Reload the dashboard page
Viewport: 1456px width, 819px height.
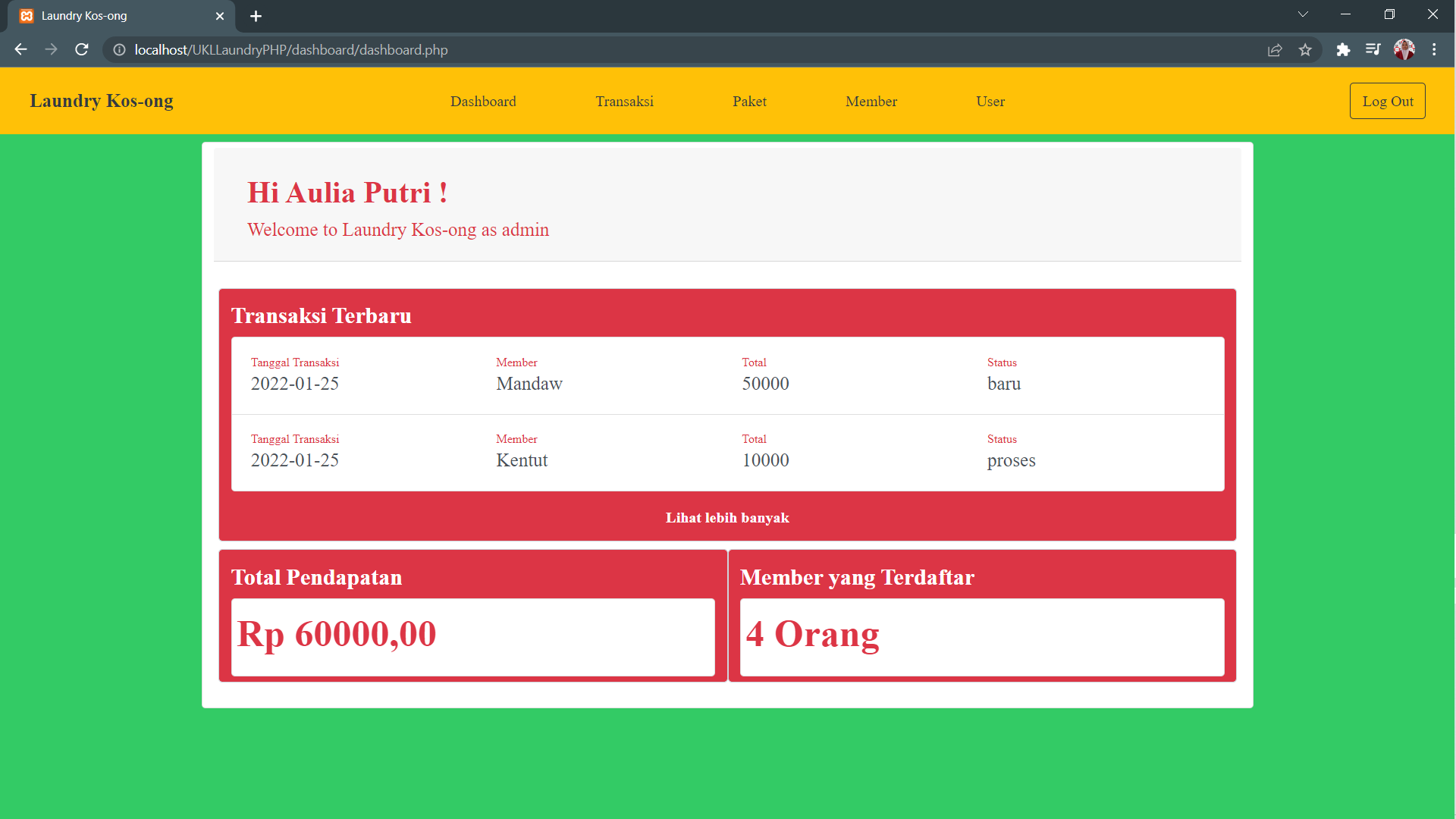click(x=81, y=49)
